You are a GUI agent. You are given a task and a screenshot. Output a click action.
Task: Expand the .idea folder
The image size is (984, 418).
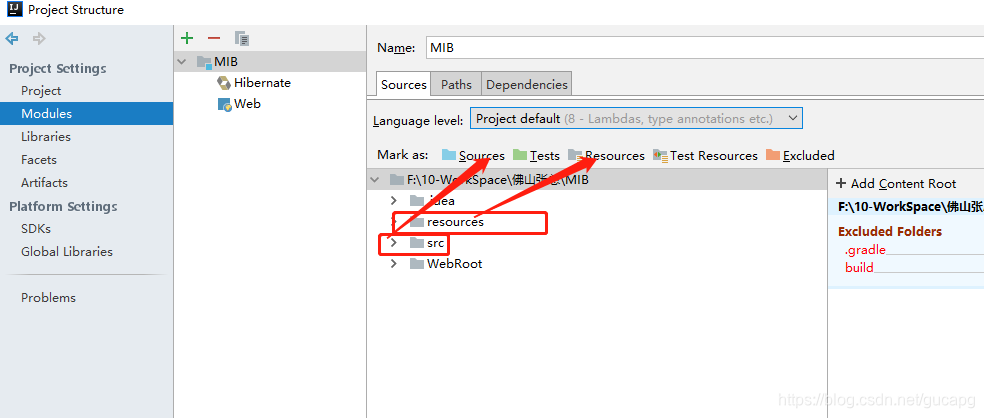pyautogui.click(x=393, y=201)
